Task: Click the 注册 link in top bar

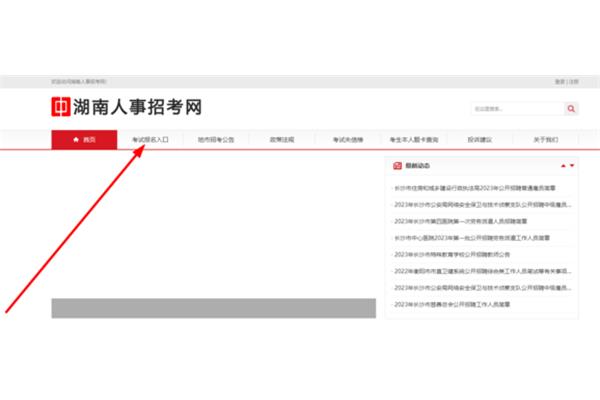Action: 574,82
